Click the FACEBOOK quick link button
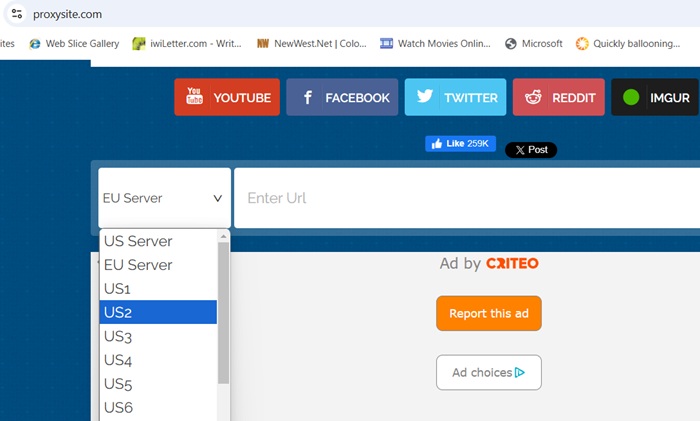Image resolution: width=700 pixels, height=421 pixels. click(342, 97)
